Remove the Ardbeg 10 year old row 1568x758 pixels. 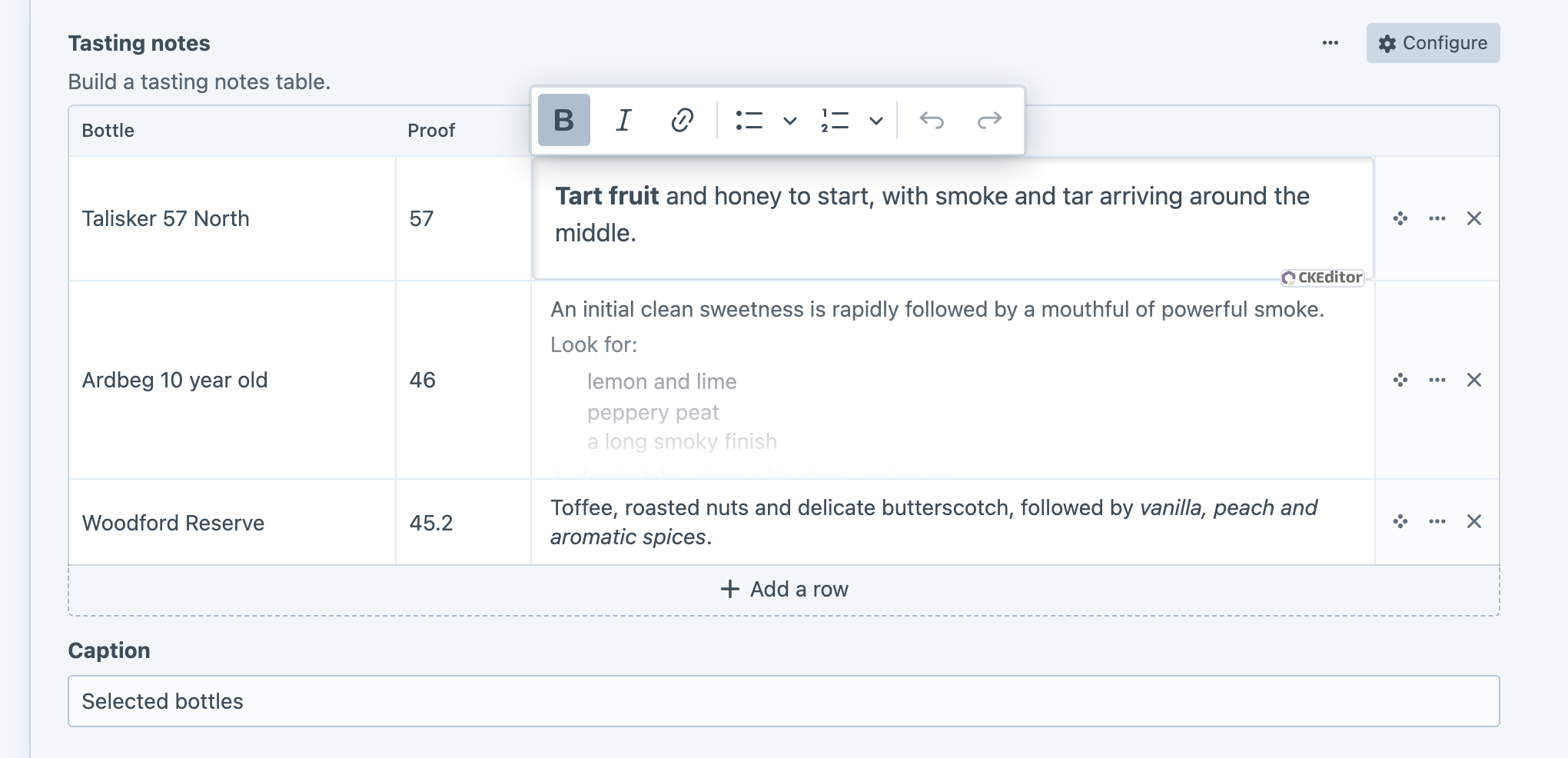[x=1474, y=380]
